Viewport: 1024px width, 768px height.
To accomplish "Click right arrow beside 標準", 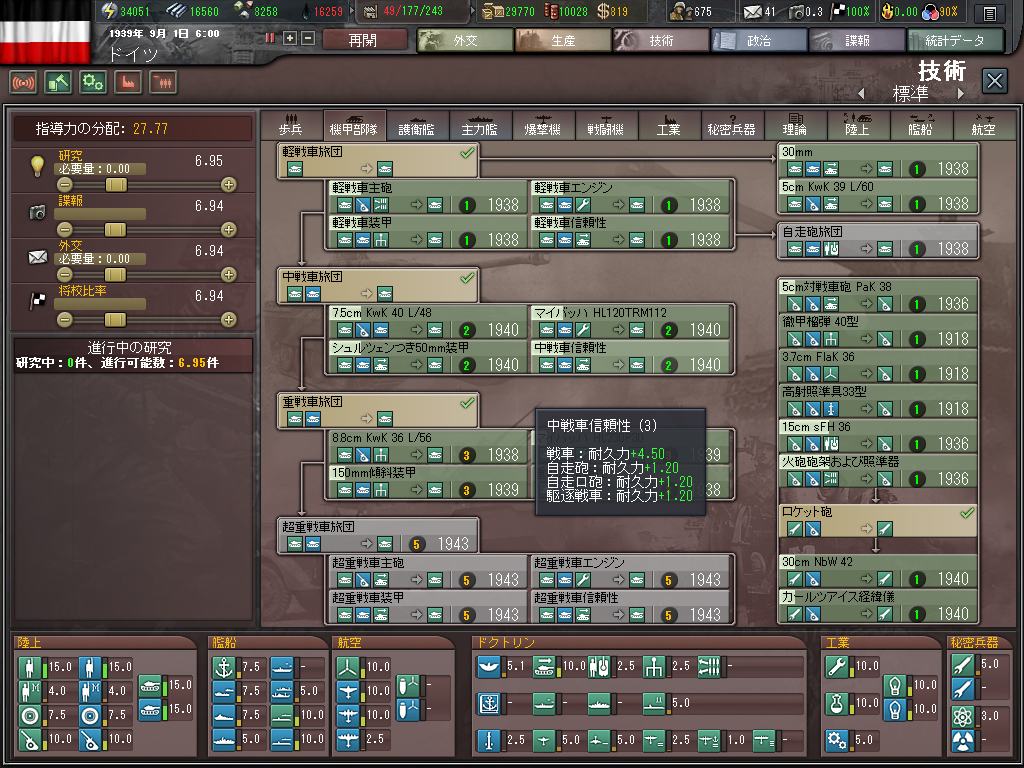I will coord(961,94).
